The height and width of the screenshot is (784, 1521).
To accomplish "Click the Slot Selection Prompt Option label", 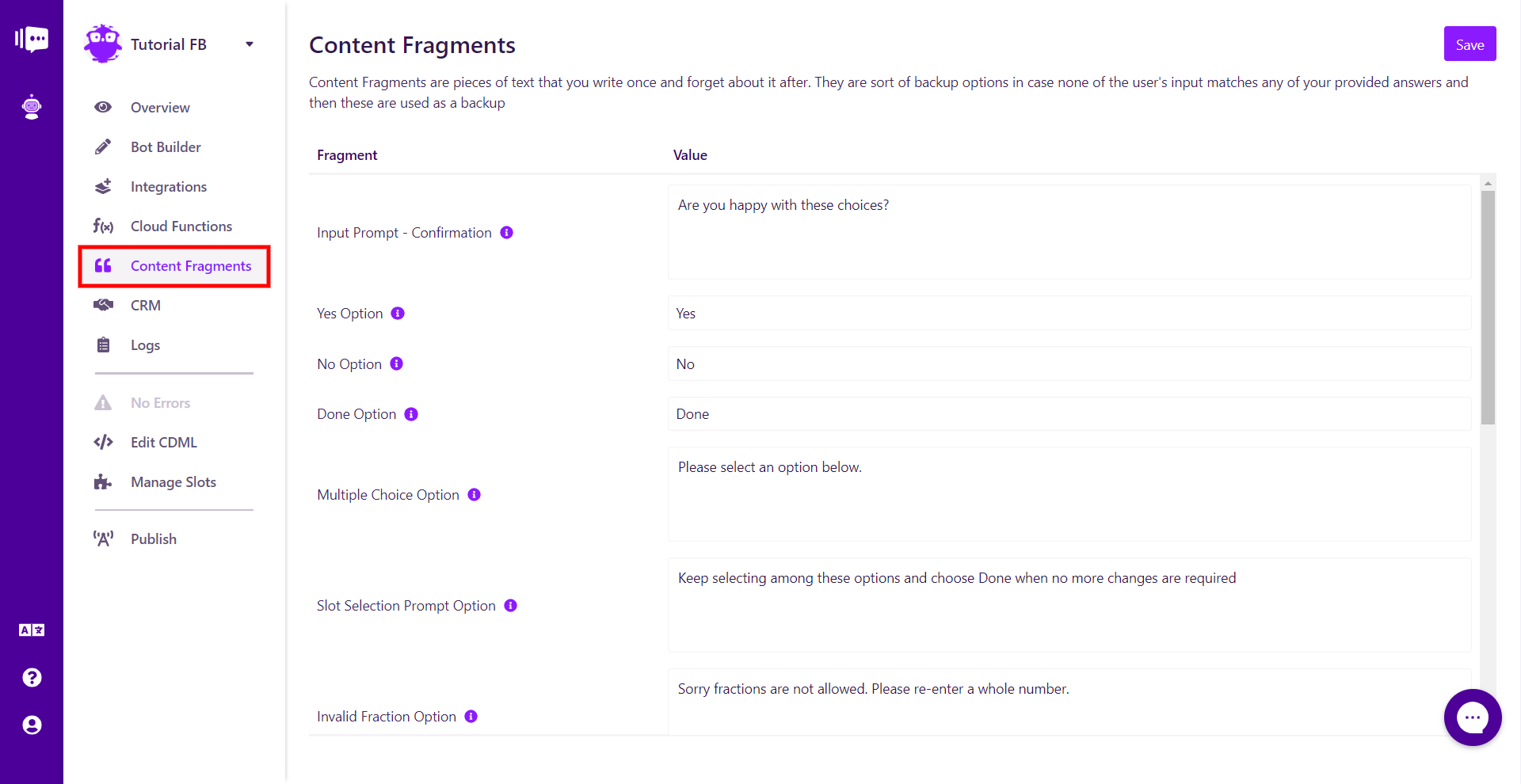I will point(406,605).
